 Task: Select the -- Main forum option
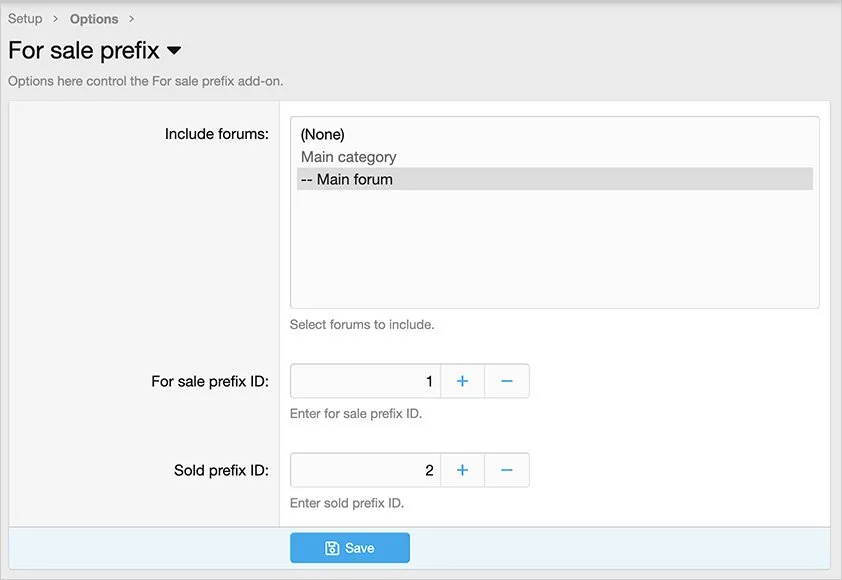346,180
